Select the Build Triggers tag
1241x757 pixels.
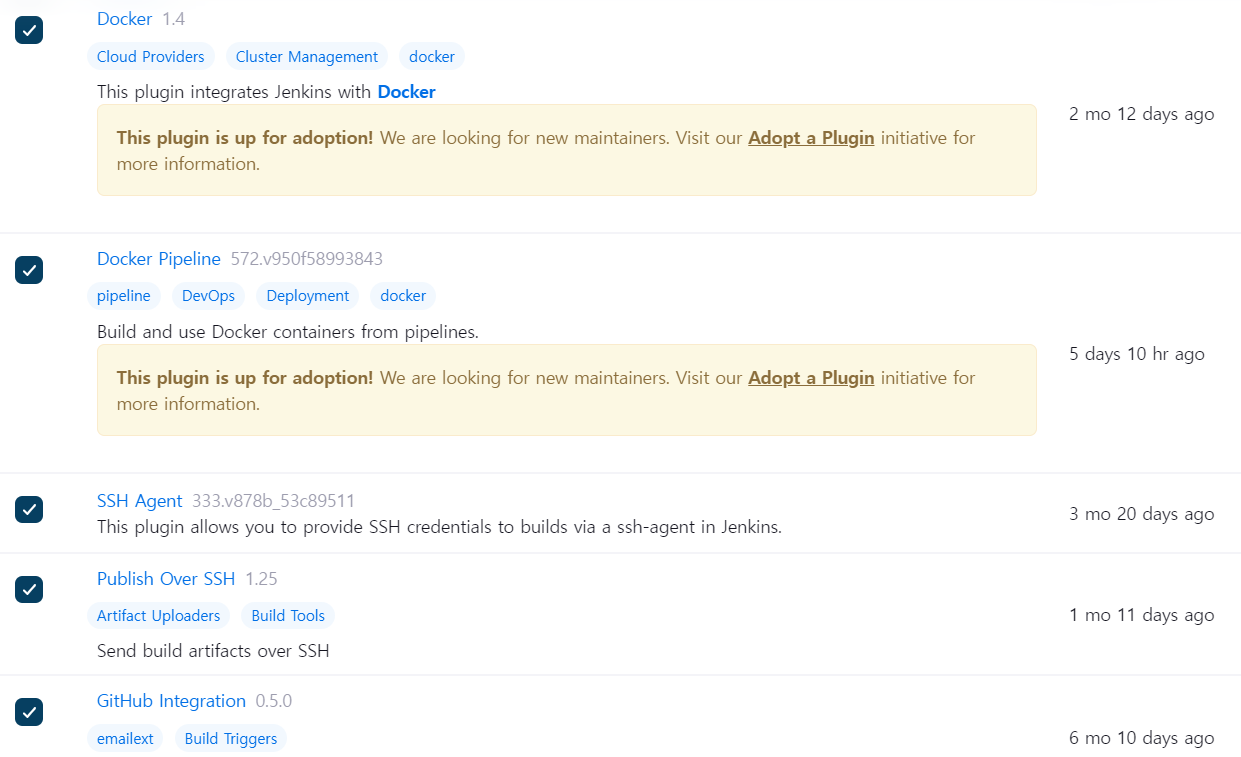pos(231,739)
